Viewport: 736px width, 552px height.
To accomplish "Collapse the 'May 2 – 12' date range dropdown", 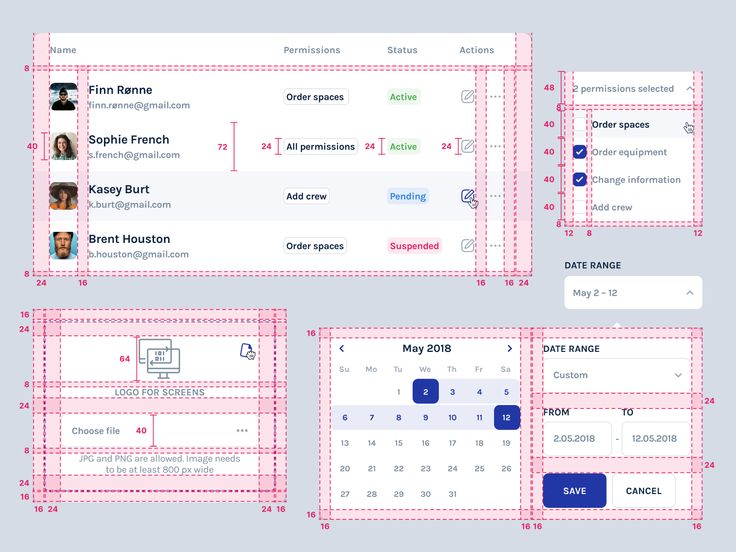I will 689,293.
